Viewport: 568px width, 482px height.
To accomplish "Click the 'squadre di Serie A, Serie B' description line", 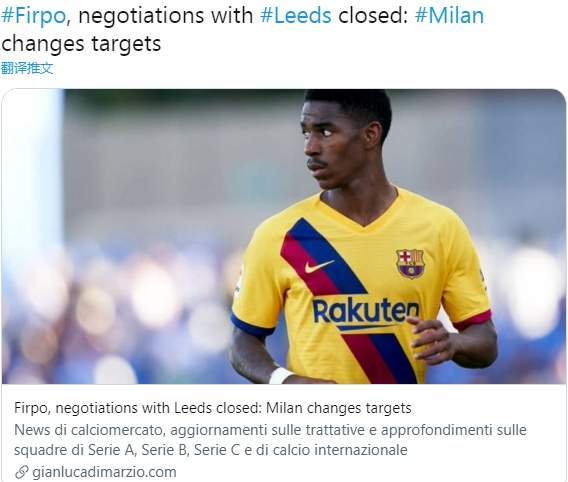I will [x=210, y=450].
